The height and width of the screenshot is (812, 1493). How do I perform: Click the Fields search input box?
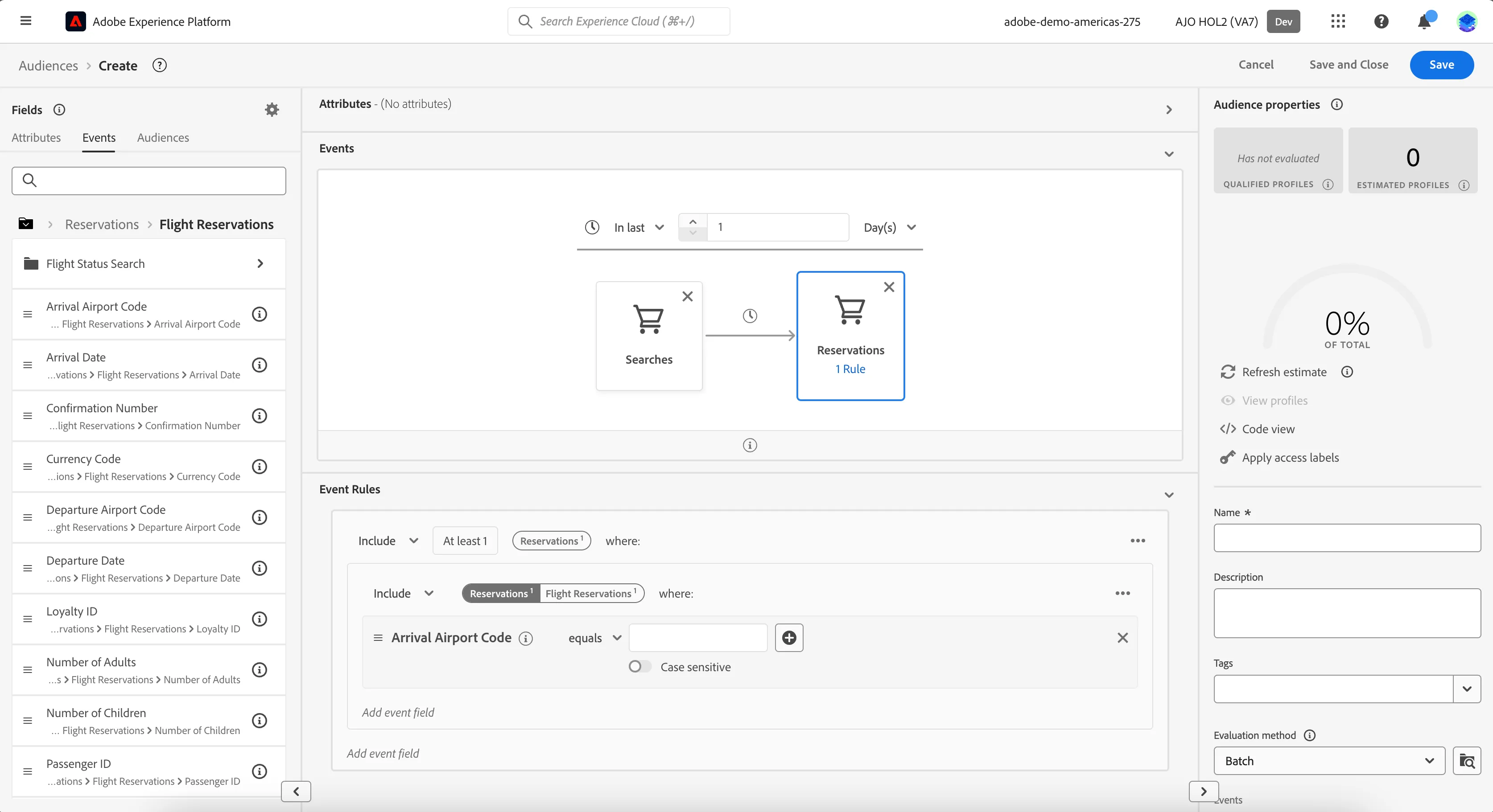point(148,180)
